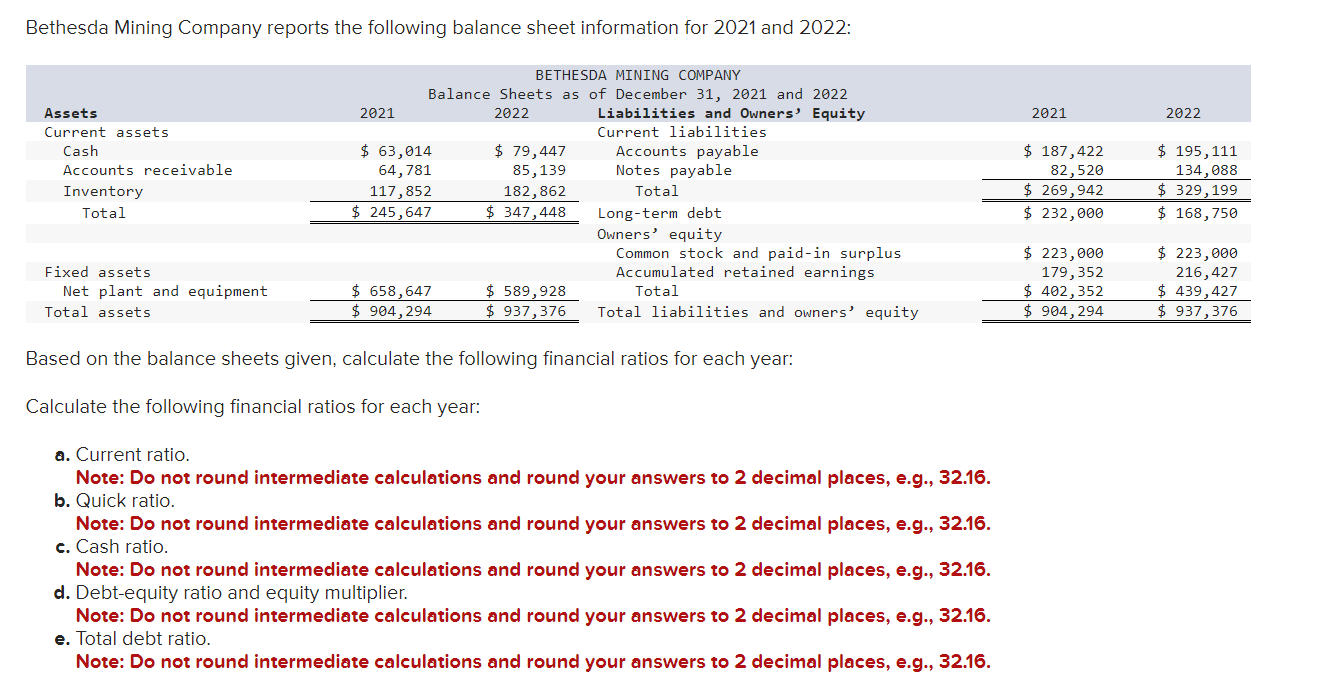Click 2022 inventory value 182,862
The image size is (1328, 697).
pyautogui.click(x=535, y=191)
